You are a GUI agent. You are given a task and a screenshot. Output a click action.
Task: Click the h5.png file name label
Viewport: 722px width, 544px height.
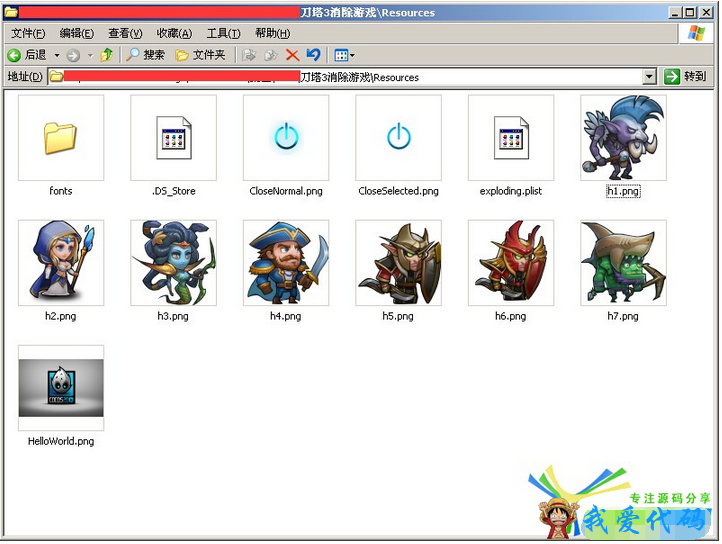tap(398, 316)
